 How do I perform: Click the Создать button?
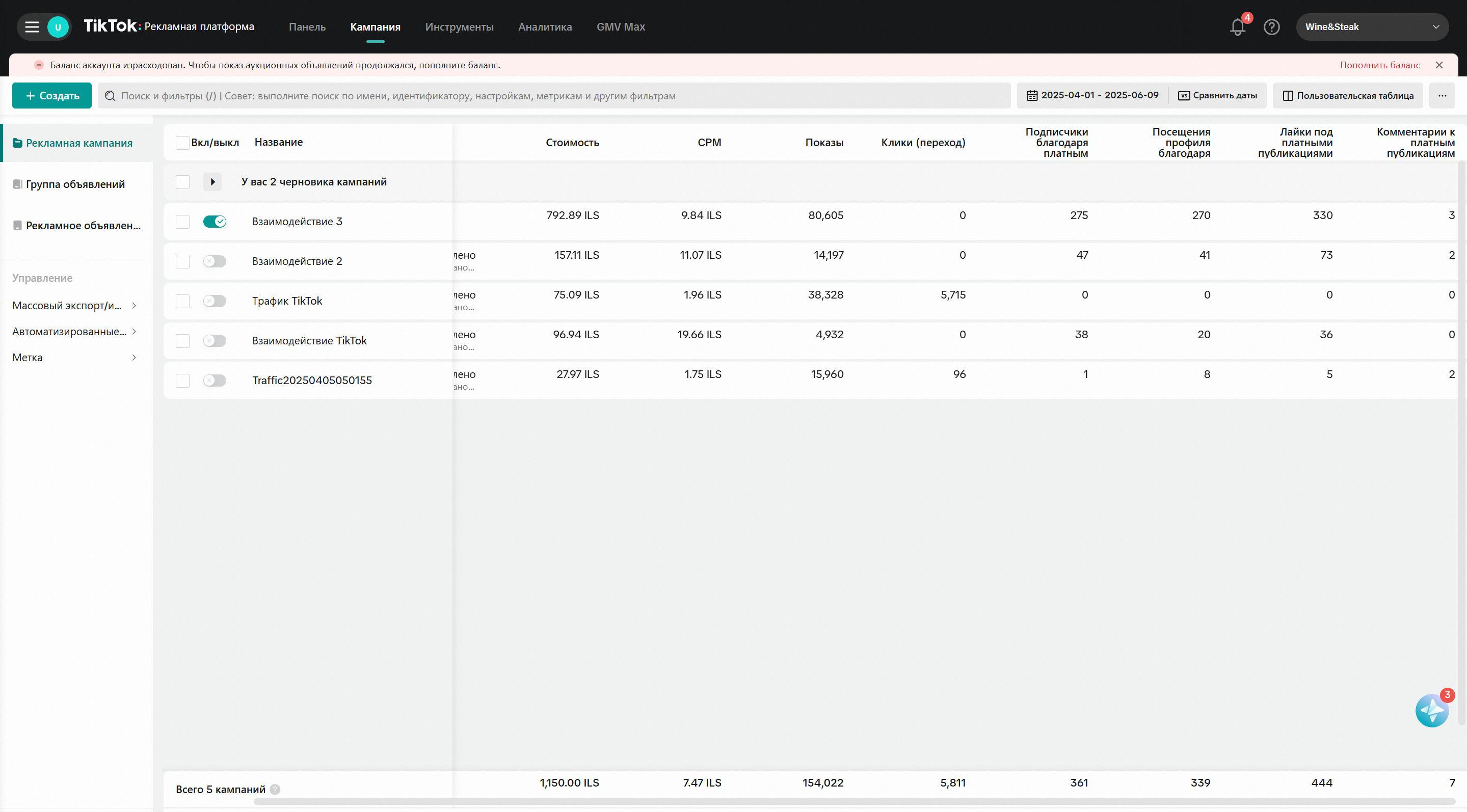pyautogui.click(x=52, y=96)
